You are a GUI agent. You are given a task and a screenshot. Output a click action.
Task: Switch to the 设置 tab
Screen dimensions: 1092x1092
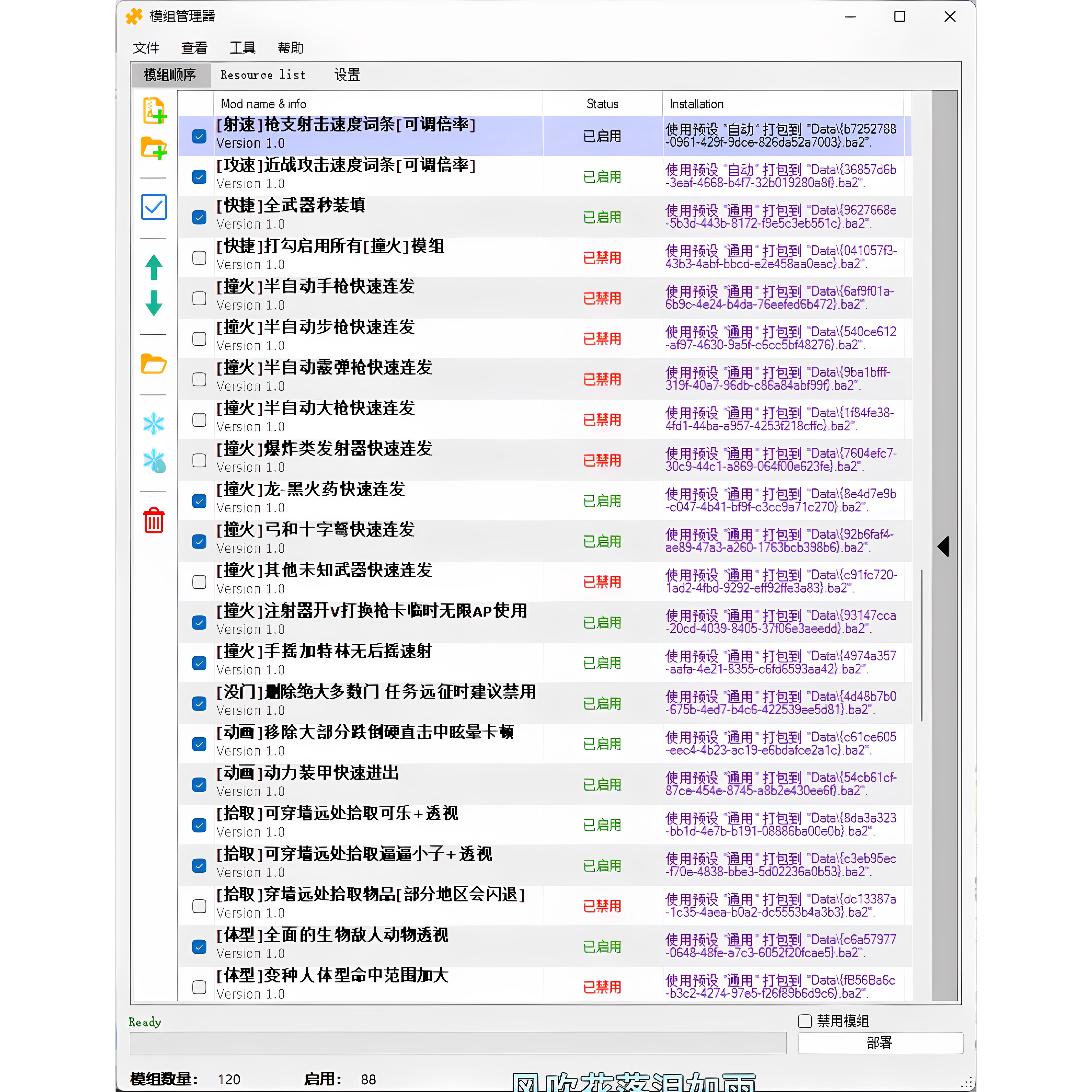coord(346,74)
